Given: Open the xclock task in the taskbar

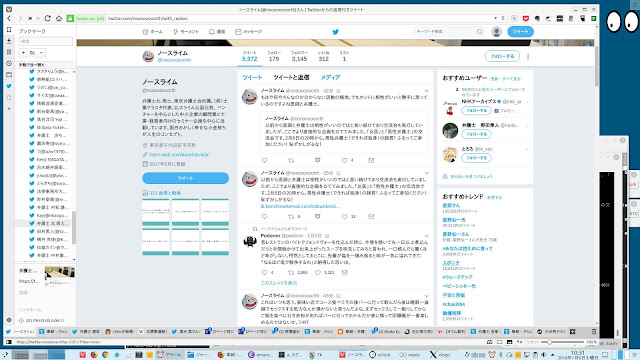Looking at the screenshot, I should tap(380, 354).
